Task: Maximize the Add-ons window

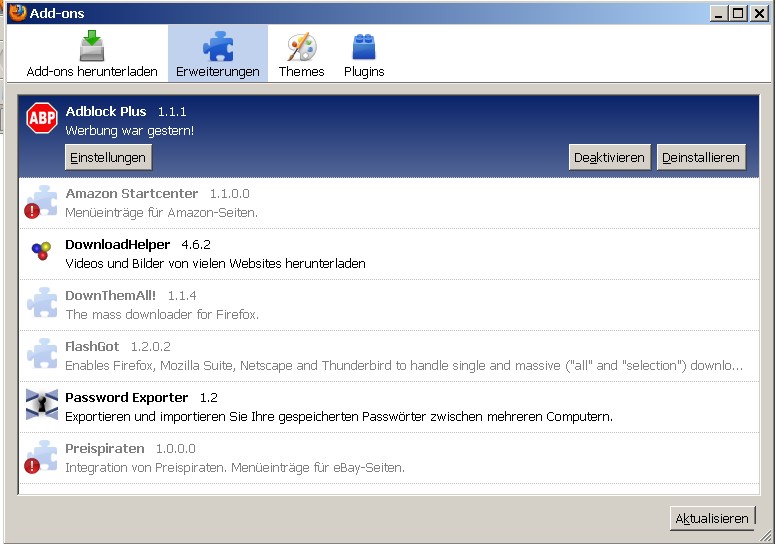Action: coord(738,13)
